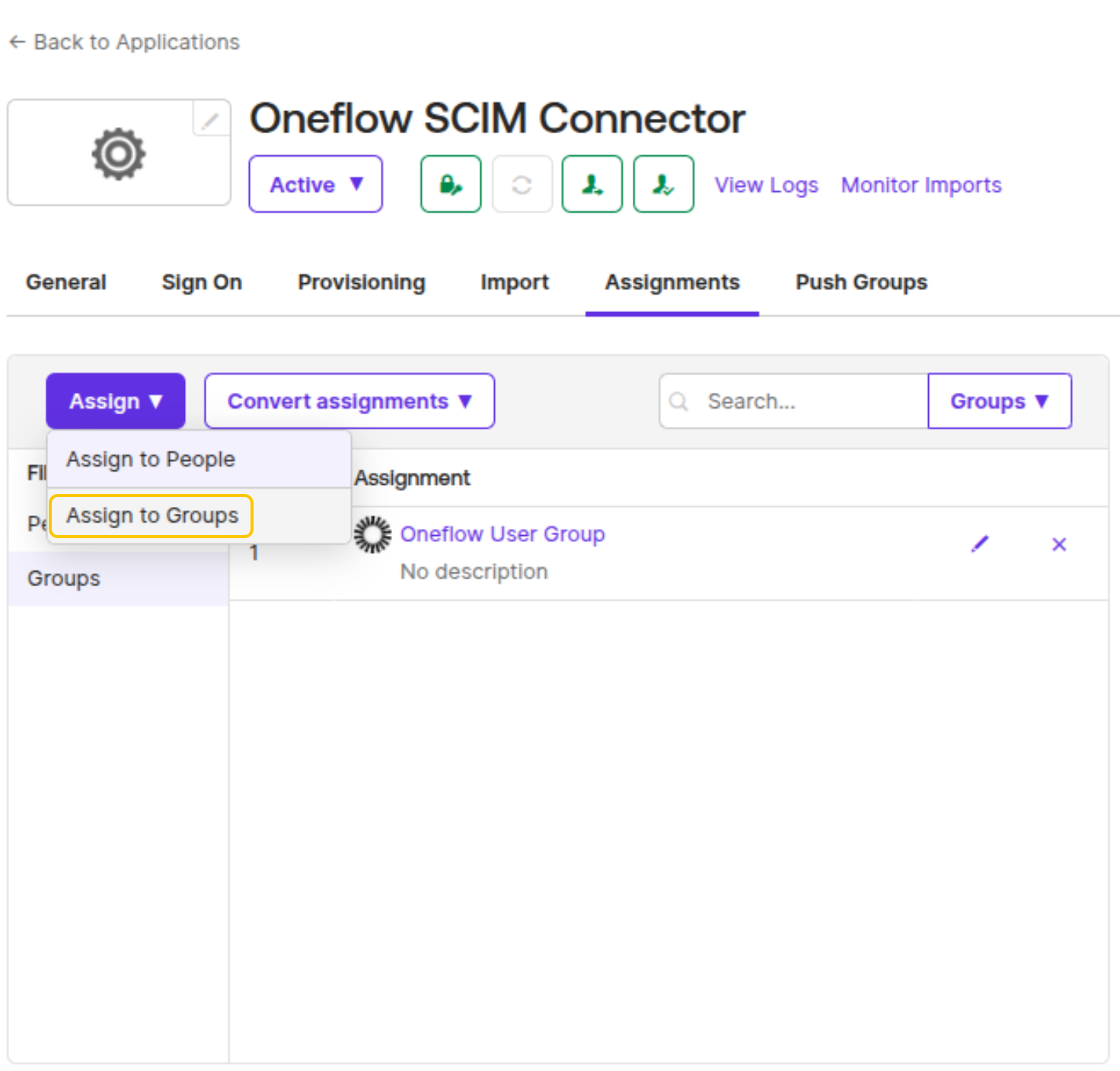
Task: Switch to the General tab
Action: [x=66, y=282]
